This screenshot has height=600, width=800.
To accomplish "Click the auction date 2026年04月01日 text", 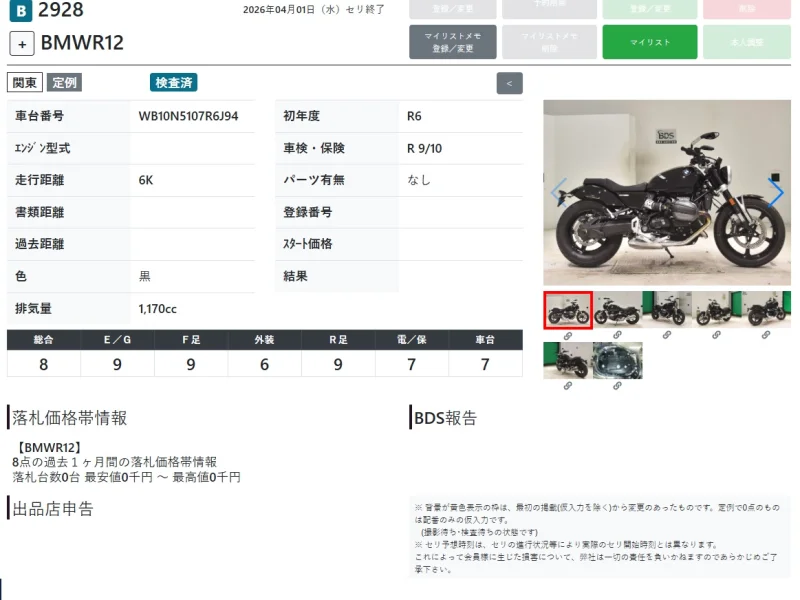I will (x=279, y=10).
